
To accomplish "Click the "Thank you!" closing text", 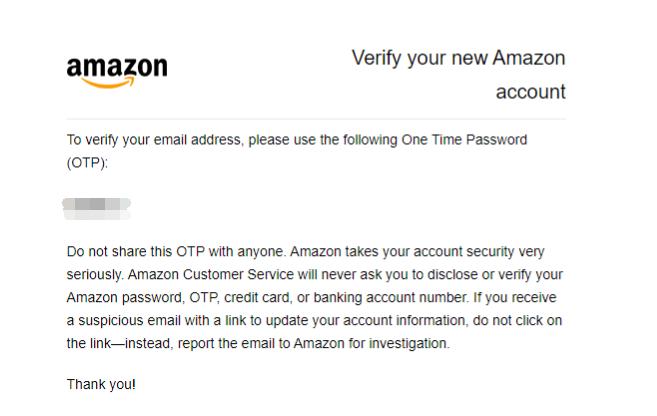I will coord(101,385).
